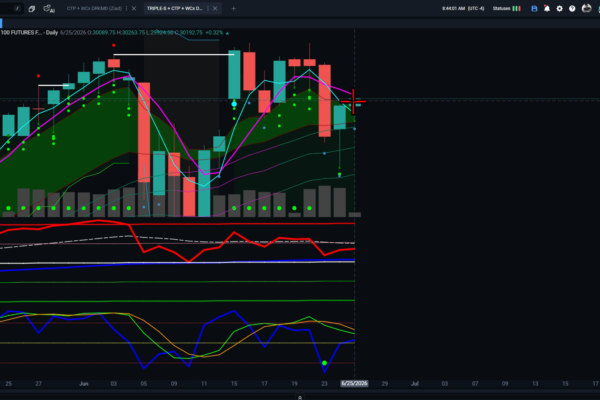Image resolution: width=600 pixels, height=400 pixels.
Task: Click the stacked windows layout icon
Action: [32, 8]
